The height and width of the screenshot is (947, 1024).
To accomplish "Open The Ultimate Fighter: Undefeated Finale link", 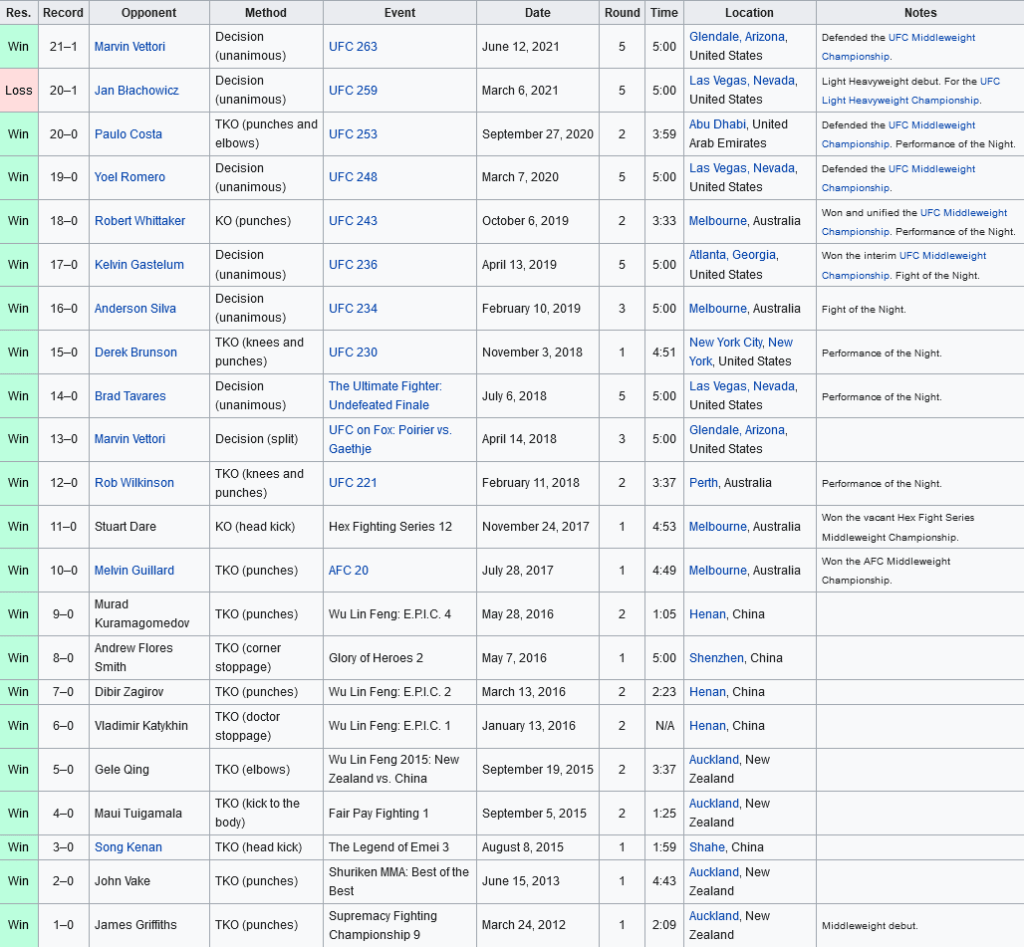I will click(x=385, y=396).
